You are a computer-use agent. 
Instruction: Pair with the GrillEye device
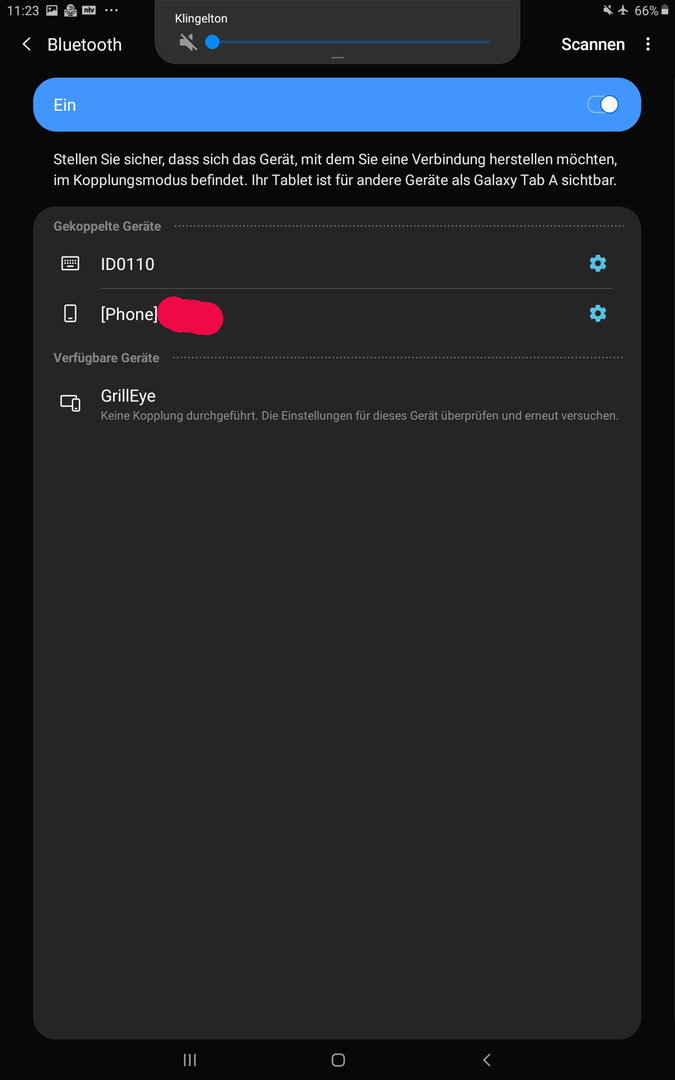pos(338,404)
